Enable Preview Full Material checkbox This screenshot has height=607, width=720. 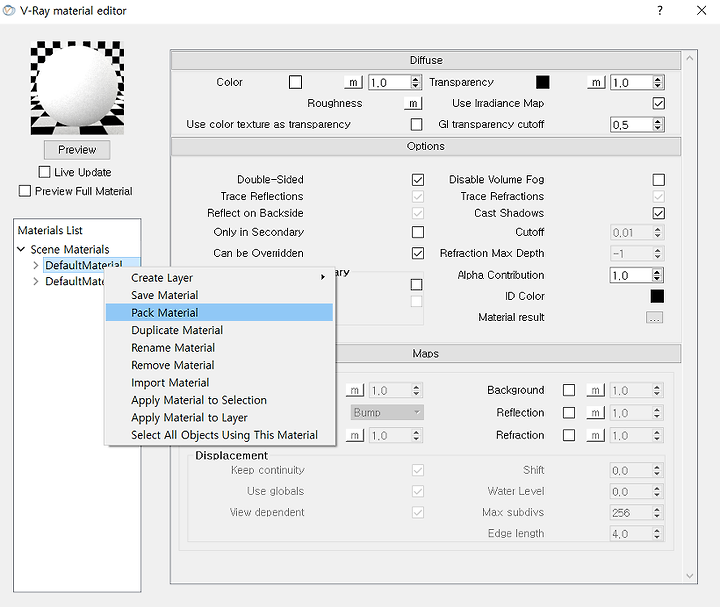25,191
